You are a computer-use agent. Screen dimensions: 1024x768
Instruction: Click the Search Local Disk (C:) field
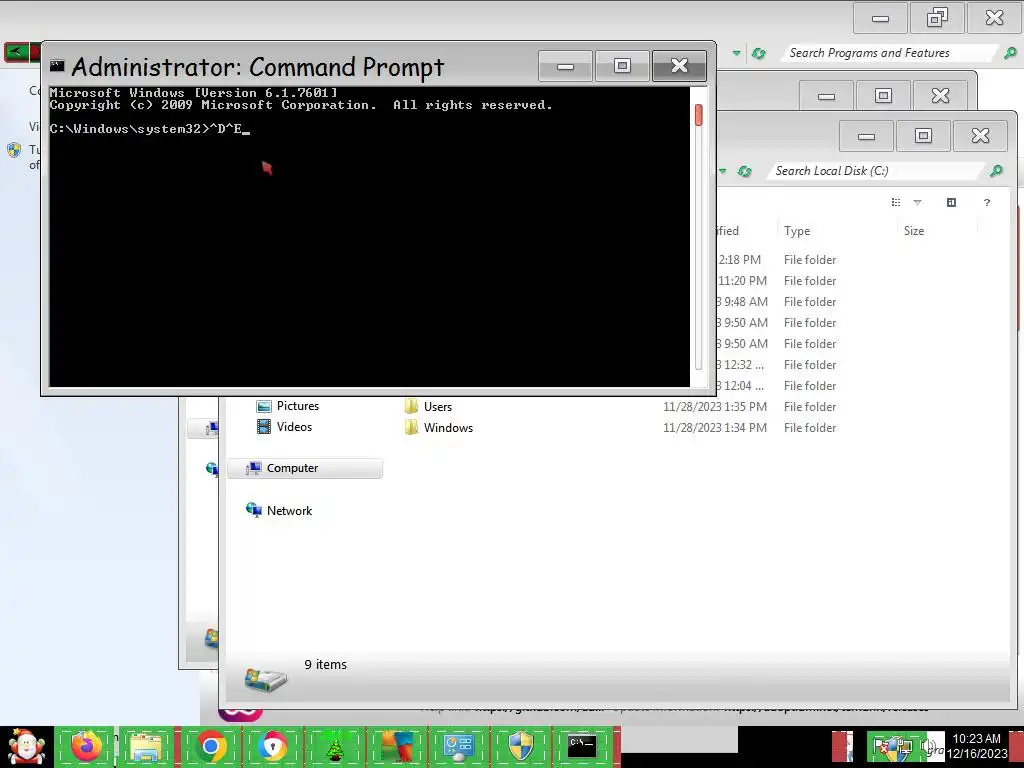(x=876, y=171)
